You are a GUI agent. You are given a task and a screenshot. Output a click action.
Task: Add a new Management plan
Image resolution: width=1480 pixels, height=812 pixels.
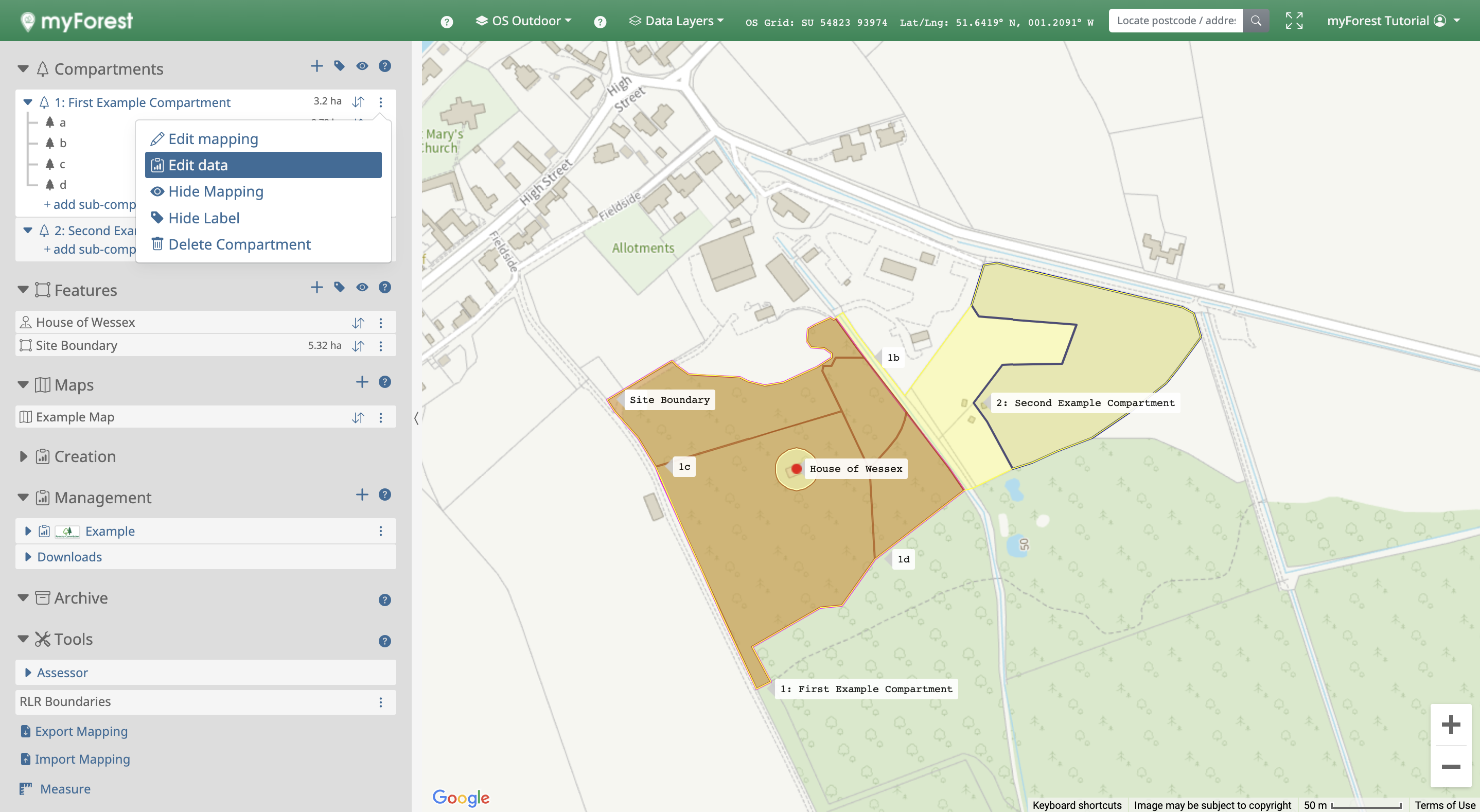pos(361,495)
